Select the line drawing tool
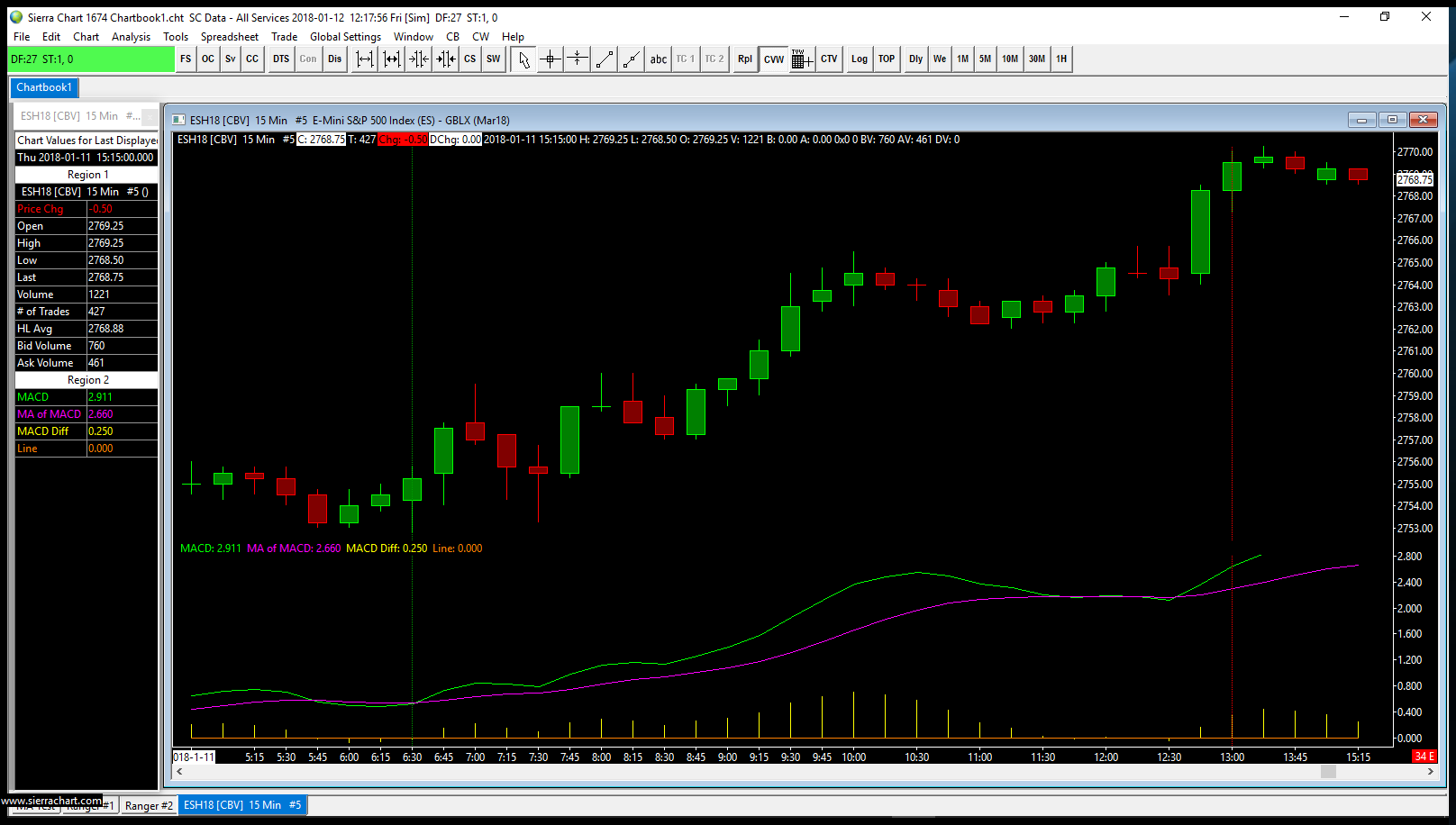The height and width of the screenshot is (825, 1456). click(x=605, y=59)
